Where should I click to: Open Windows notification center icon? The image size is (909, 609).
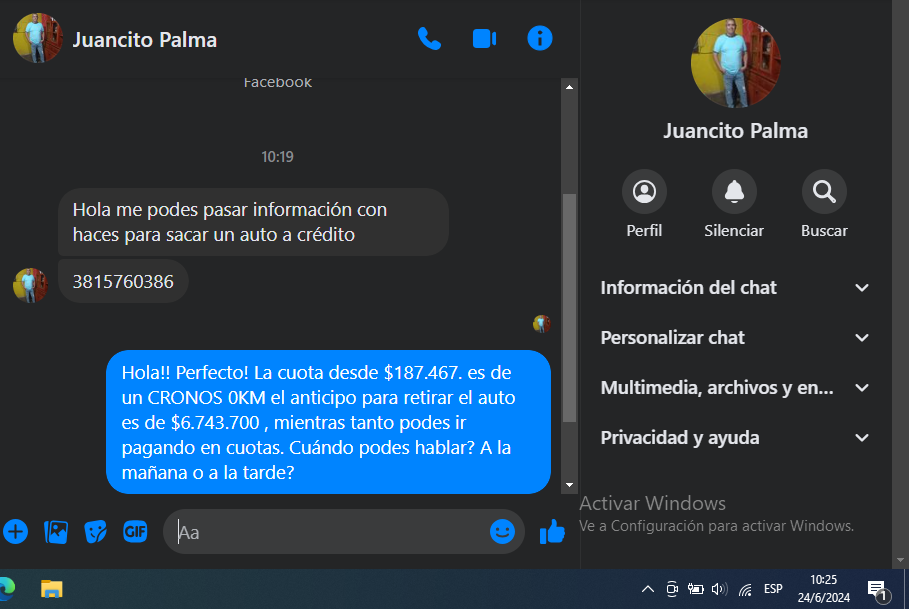tap(877, 590)
